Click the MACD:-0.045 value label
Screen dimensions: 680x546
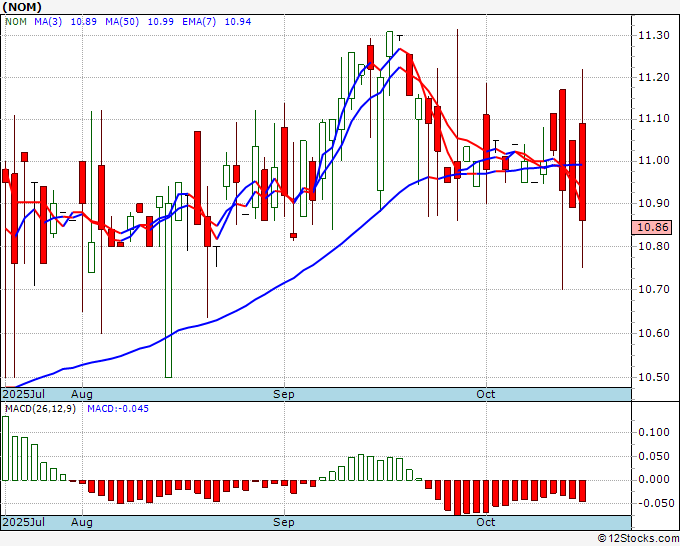118,409
